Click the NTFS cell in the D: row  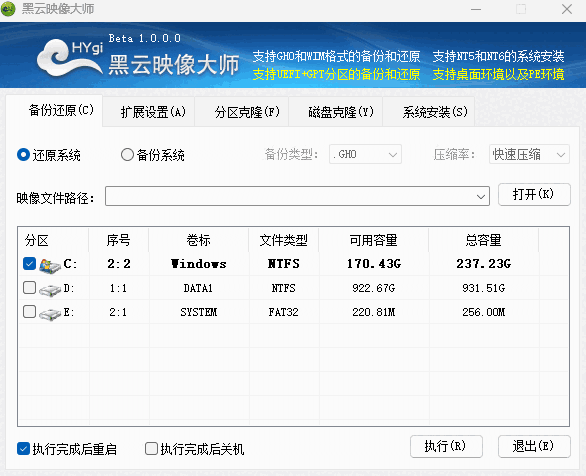283,288
